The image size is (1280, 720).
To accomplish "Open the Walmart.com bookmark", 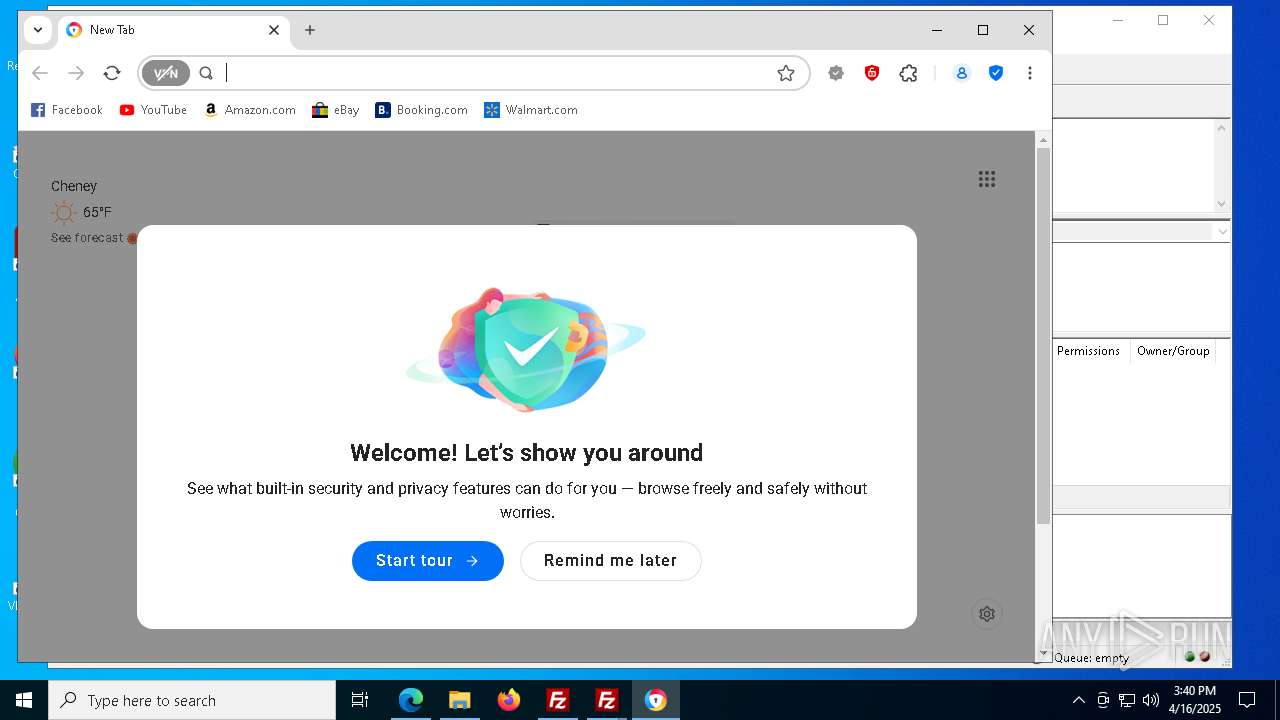I will tap(531, 110).
